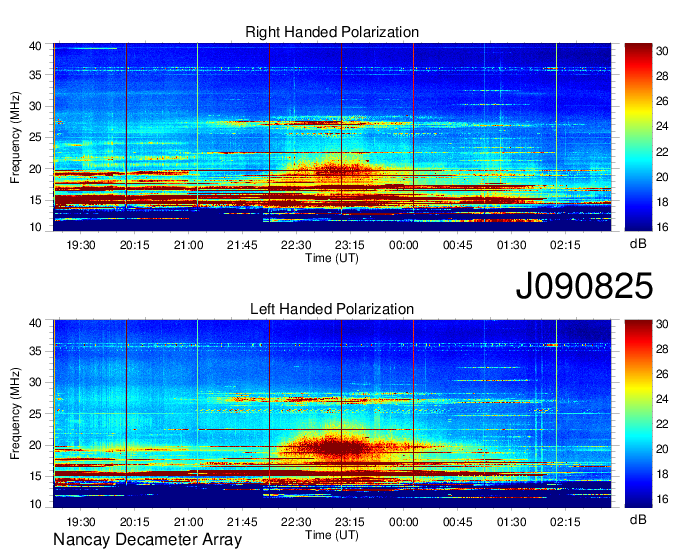Click 'dB' label under Right Handed colorbar
680x552 pixels.
(x=638, y=244)
